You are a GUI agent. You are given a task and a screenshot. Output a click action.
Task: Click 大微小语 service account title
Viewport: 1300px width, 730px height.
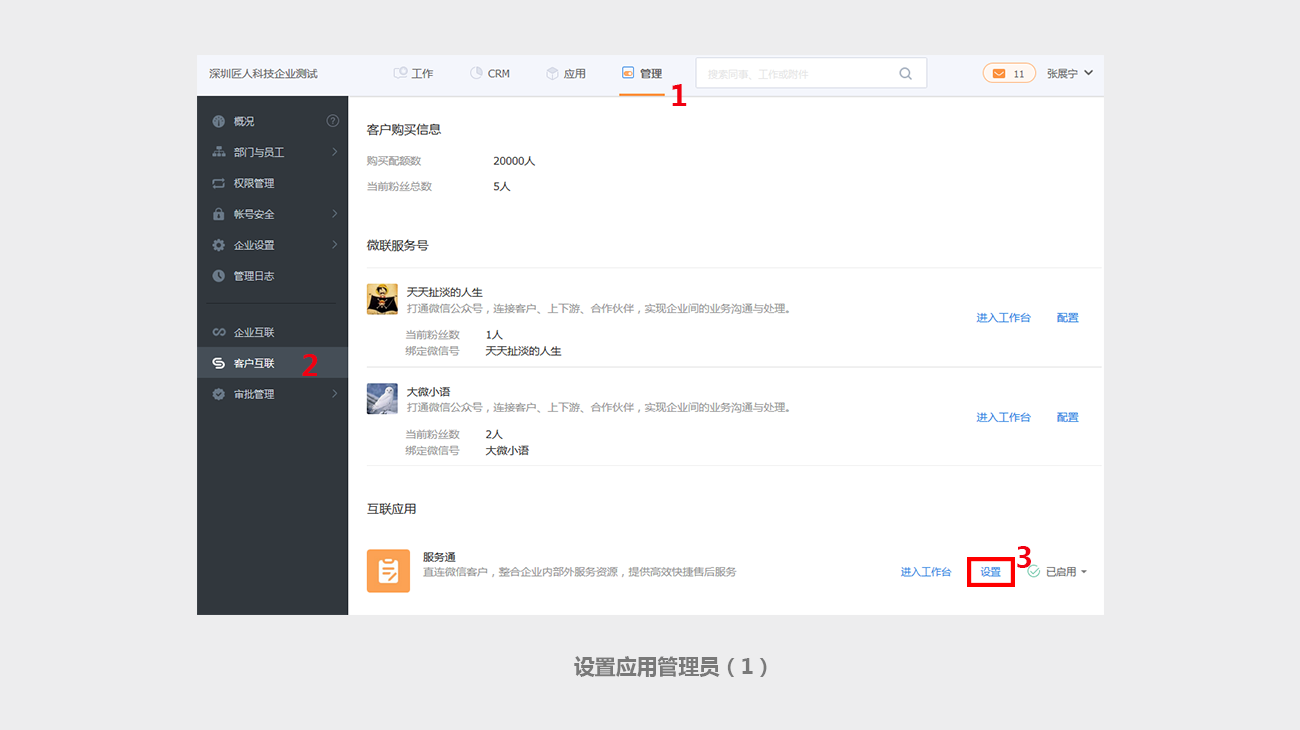click(430, 392)
